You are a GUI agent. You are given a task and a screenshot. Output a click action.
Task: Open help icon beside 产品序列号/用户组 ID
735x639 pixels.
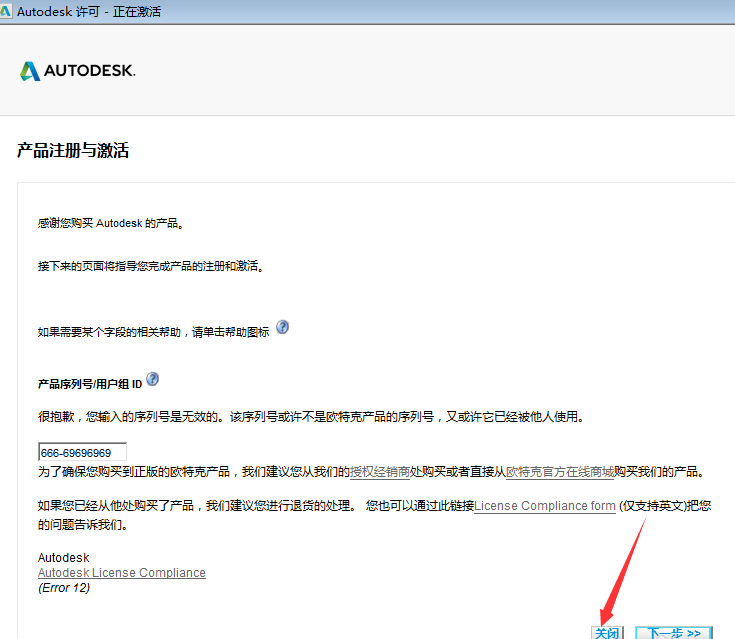153,380
